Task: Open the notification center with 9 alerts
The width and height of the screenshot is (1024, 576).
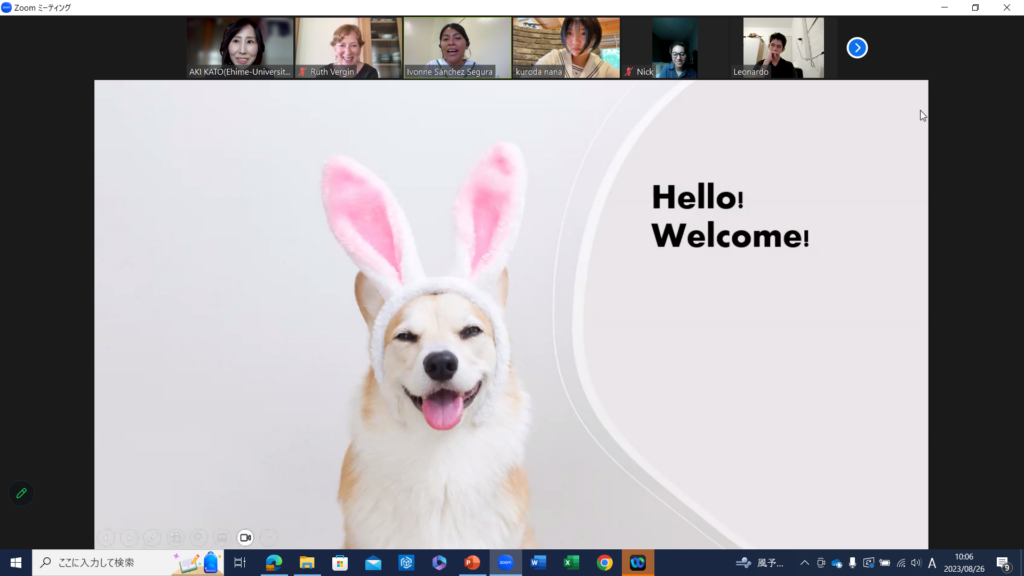Action: (1004, 563)
